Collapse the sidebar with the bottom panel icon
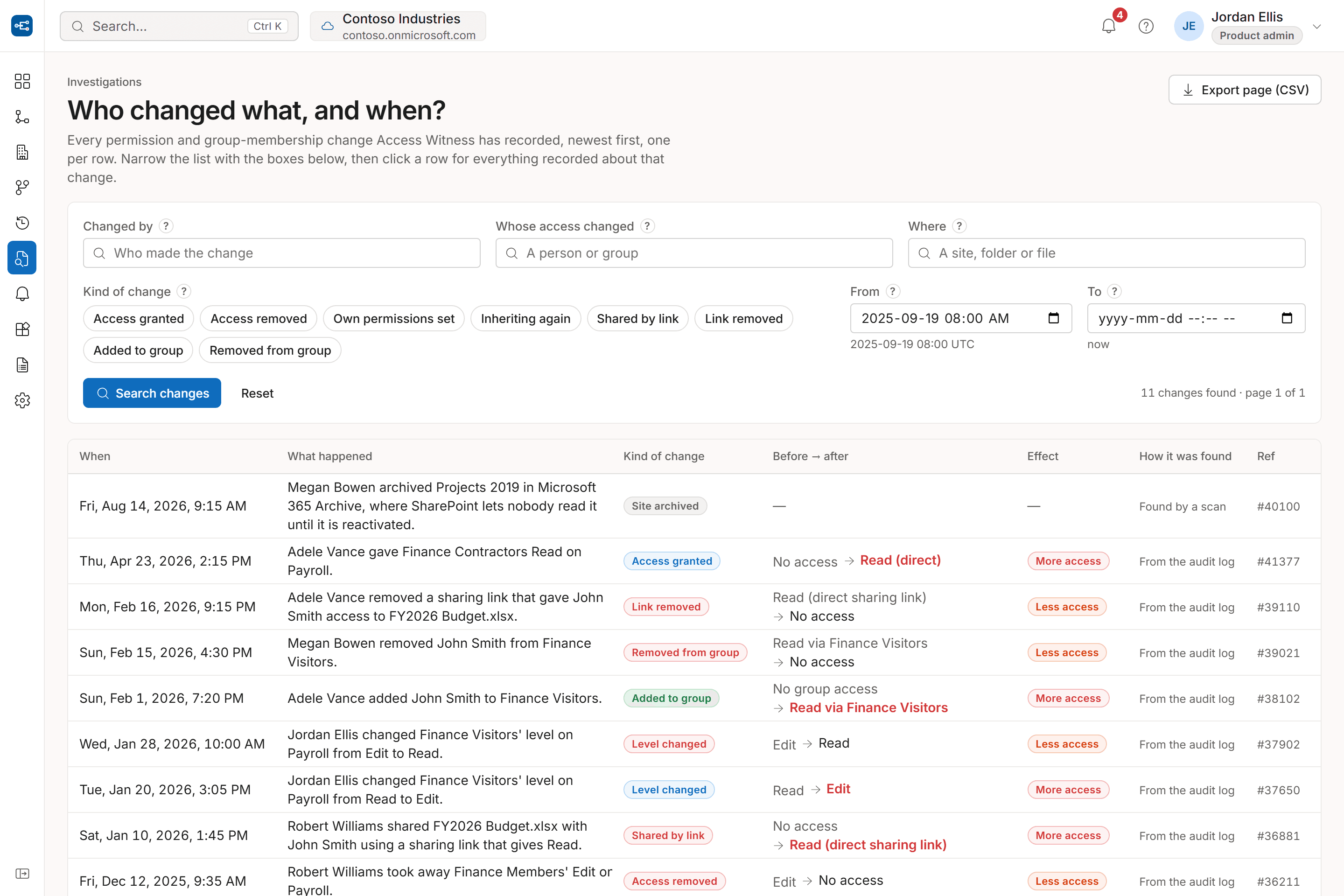This screenshot has width=1344, height=896. point(22,874)
